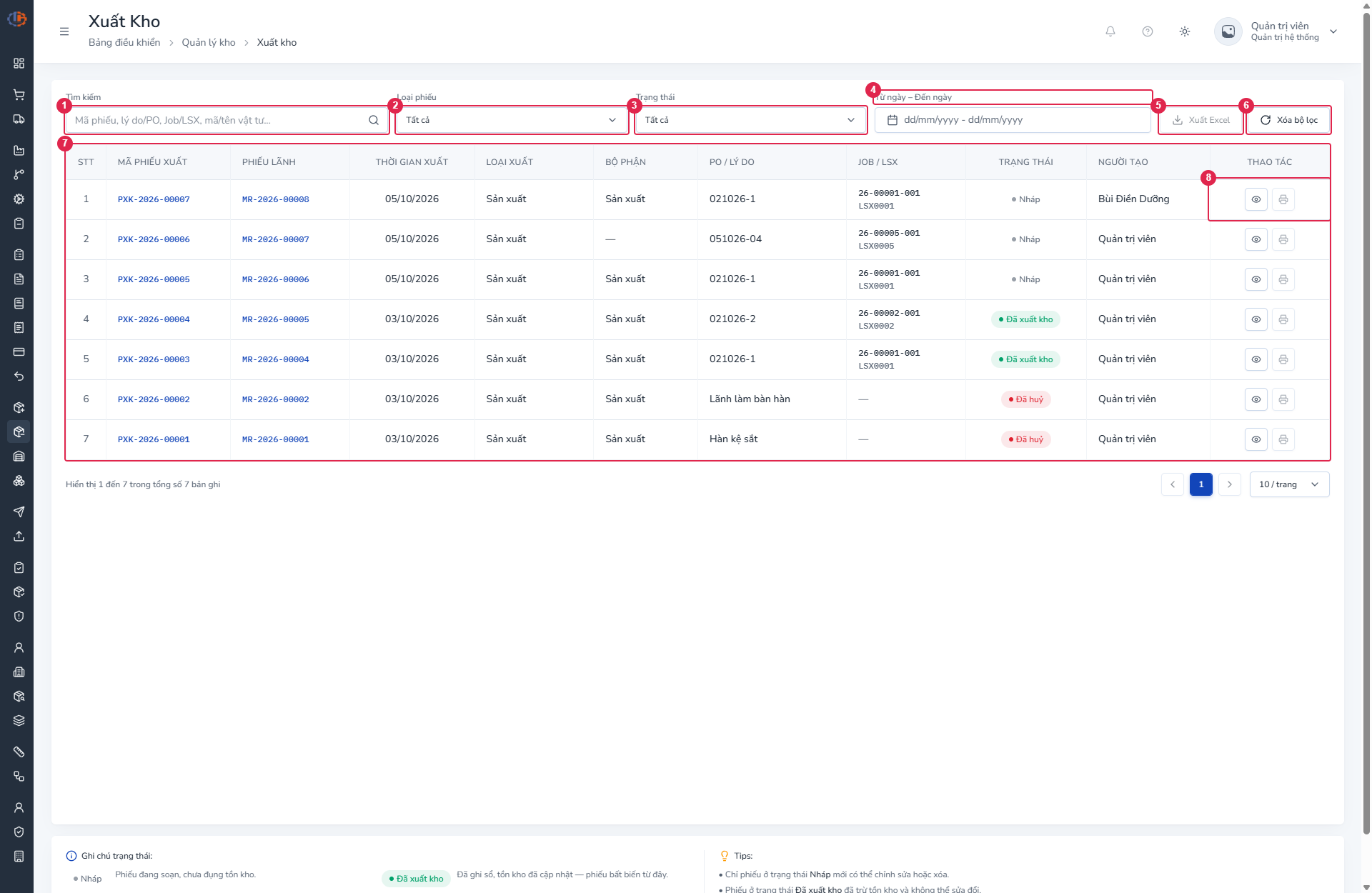
Task: Switch light/dark theme via sun icon
Action: 1185,31
